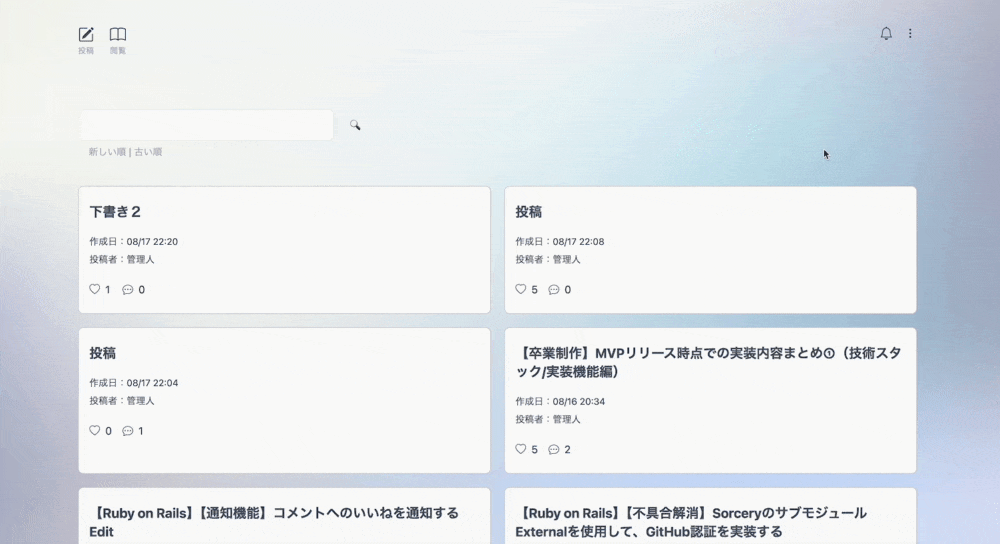Click 投稿者：管理人 on 【卒業制作】 card

(548, 420)
